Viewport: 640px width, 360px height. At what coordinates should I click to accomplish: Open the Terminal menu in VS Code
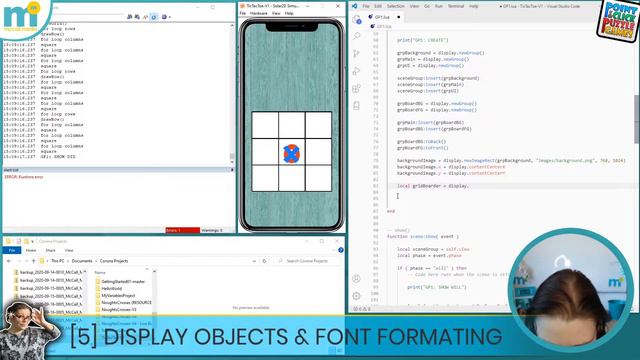point(456,6)
